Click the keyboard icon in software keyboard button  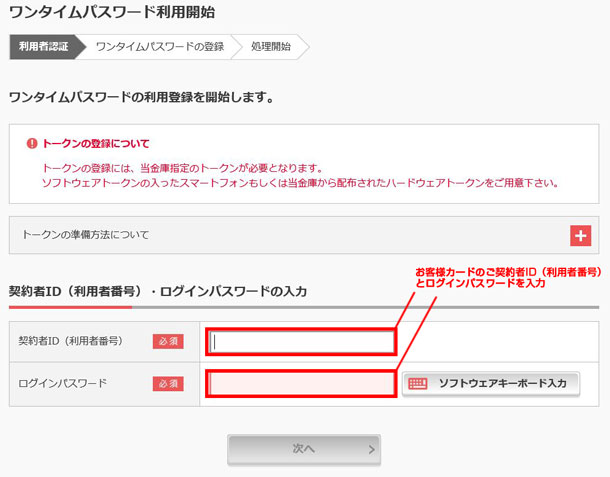pyautogui.click(x=417, y=384)
